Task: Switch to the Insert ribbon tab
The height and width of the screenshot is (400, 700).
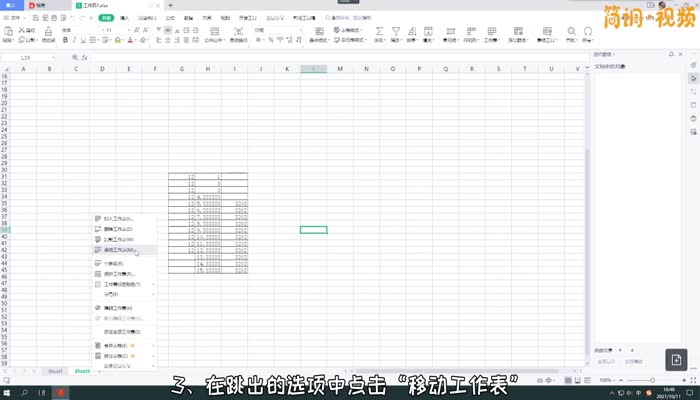Action: coord(125,18)
